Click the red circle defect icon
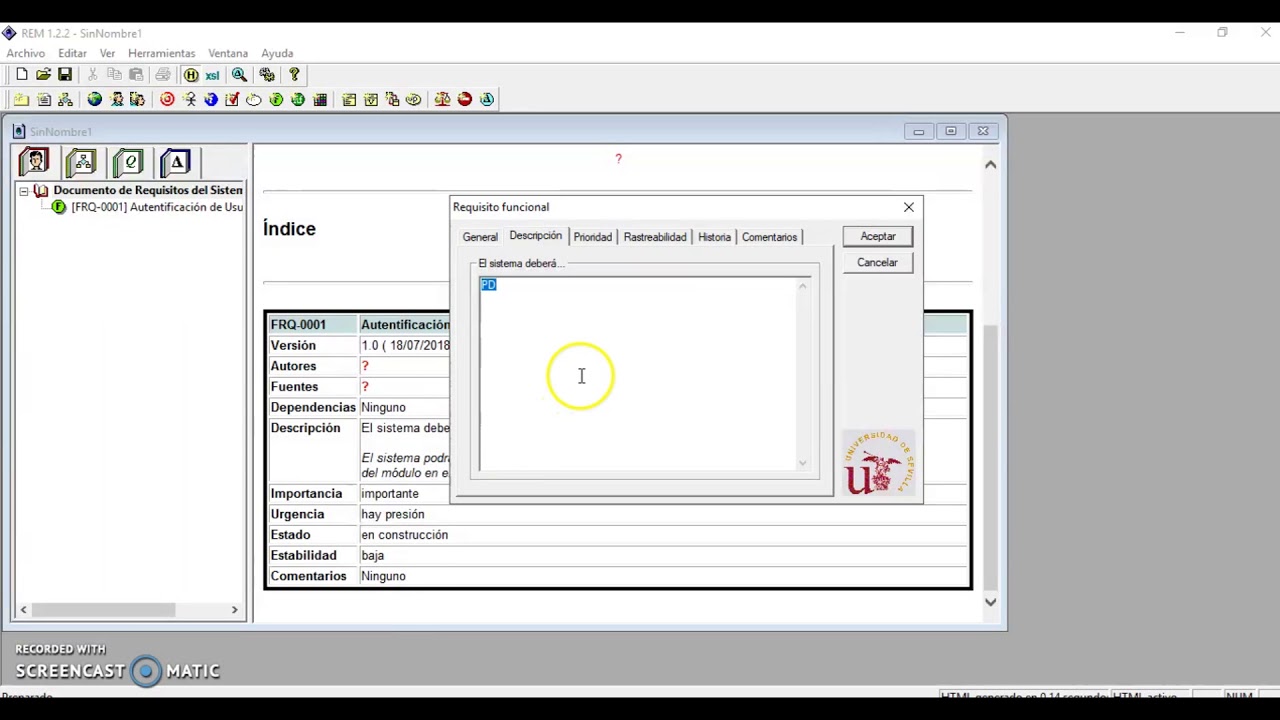 pyautogui.click(x=464, y=99)
